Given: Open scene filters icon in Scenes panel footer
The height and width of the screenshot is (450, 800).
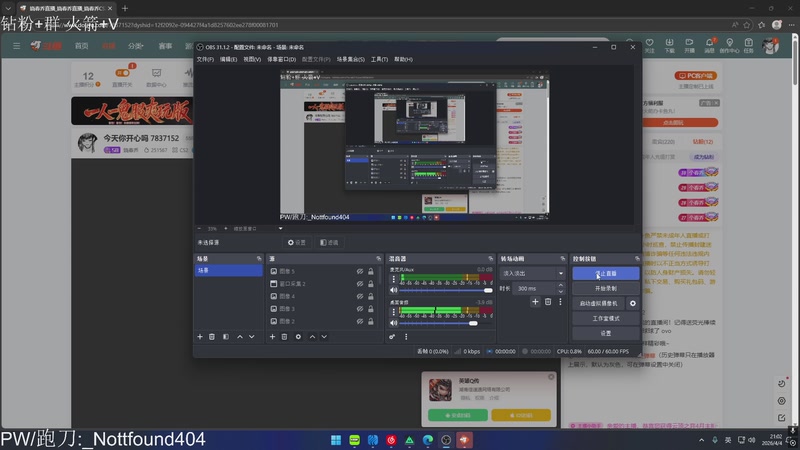Looking at the screenshot, I should click(226, 337).
